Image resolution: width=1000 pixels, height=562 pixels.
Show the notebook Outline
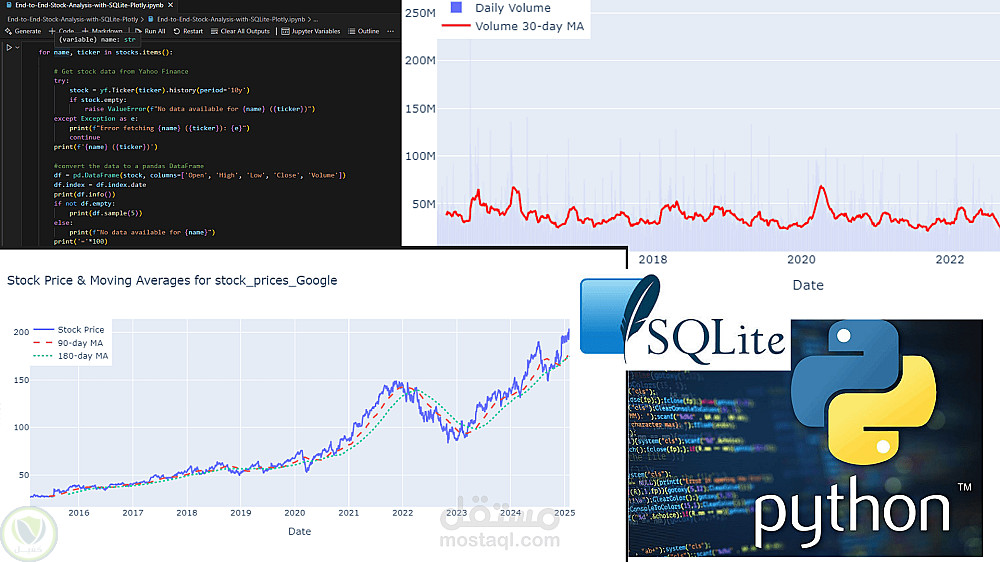pos(364,31)
